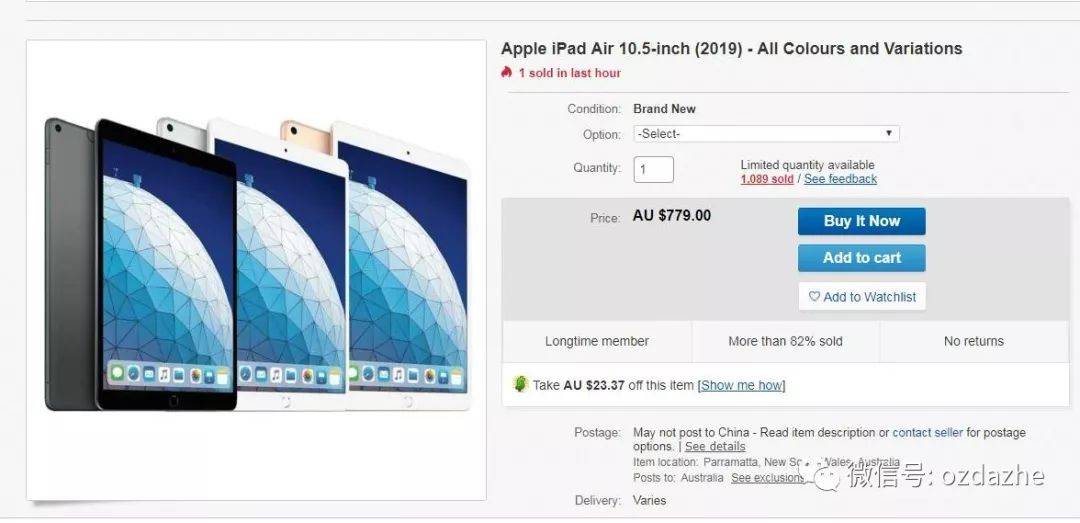Screen dimensions: 1080x523
Task: Open See details postage link
Action: (x=715, y=447)
